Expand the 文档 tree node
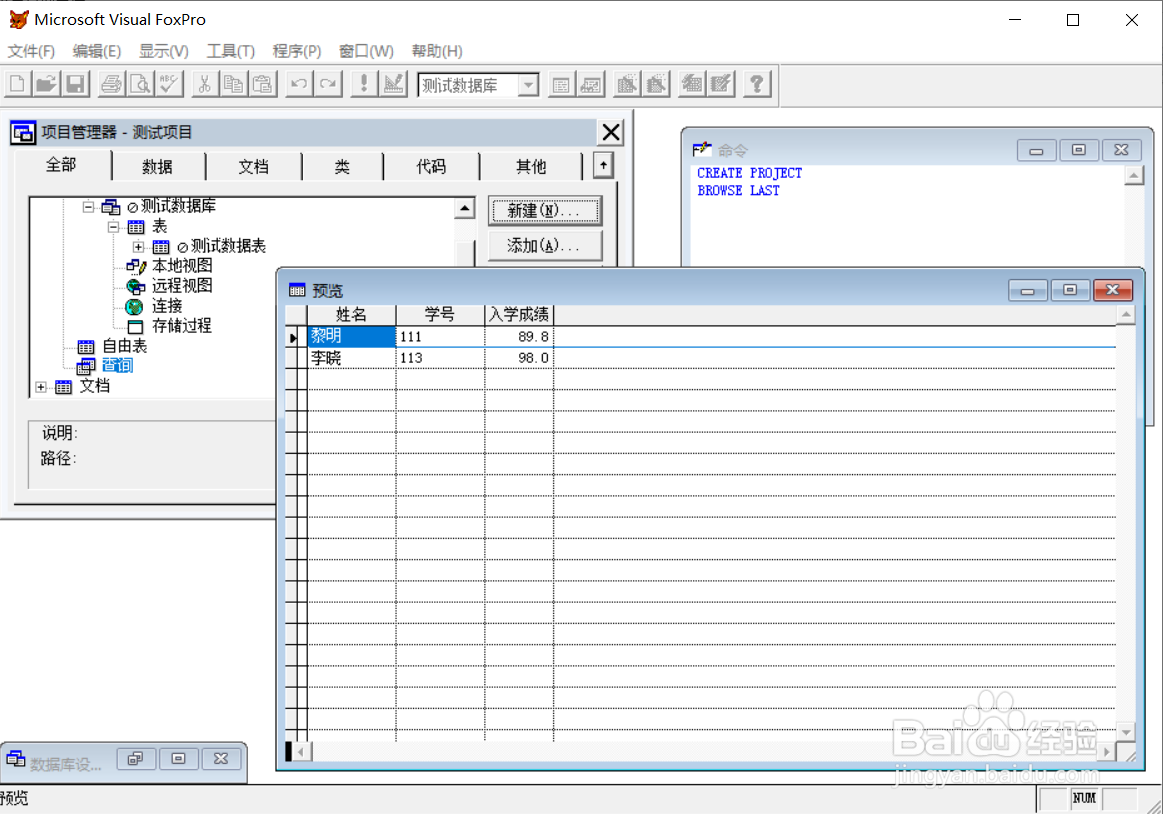 41,387
